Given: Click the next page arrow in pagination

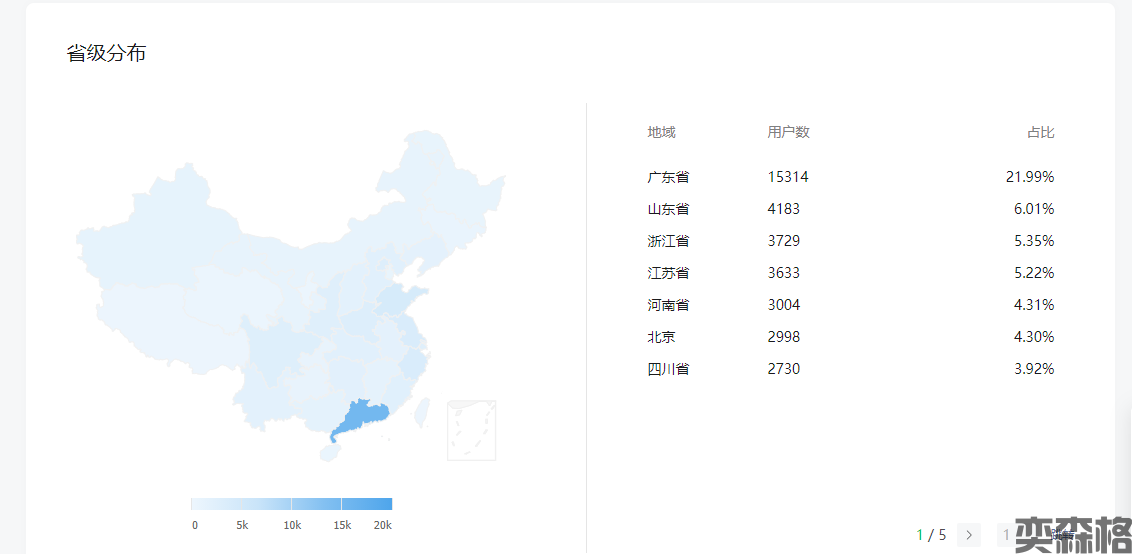Looking at the screenshot, I should (x=968, y=535).
